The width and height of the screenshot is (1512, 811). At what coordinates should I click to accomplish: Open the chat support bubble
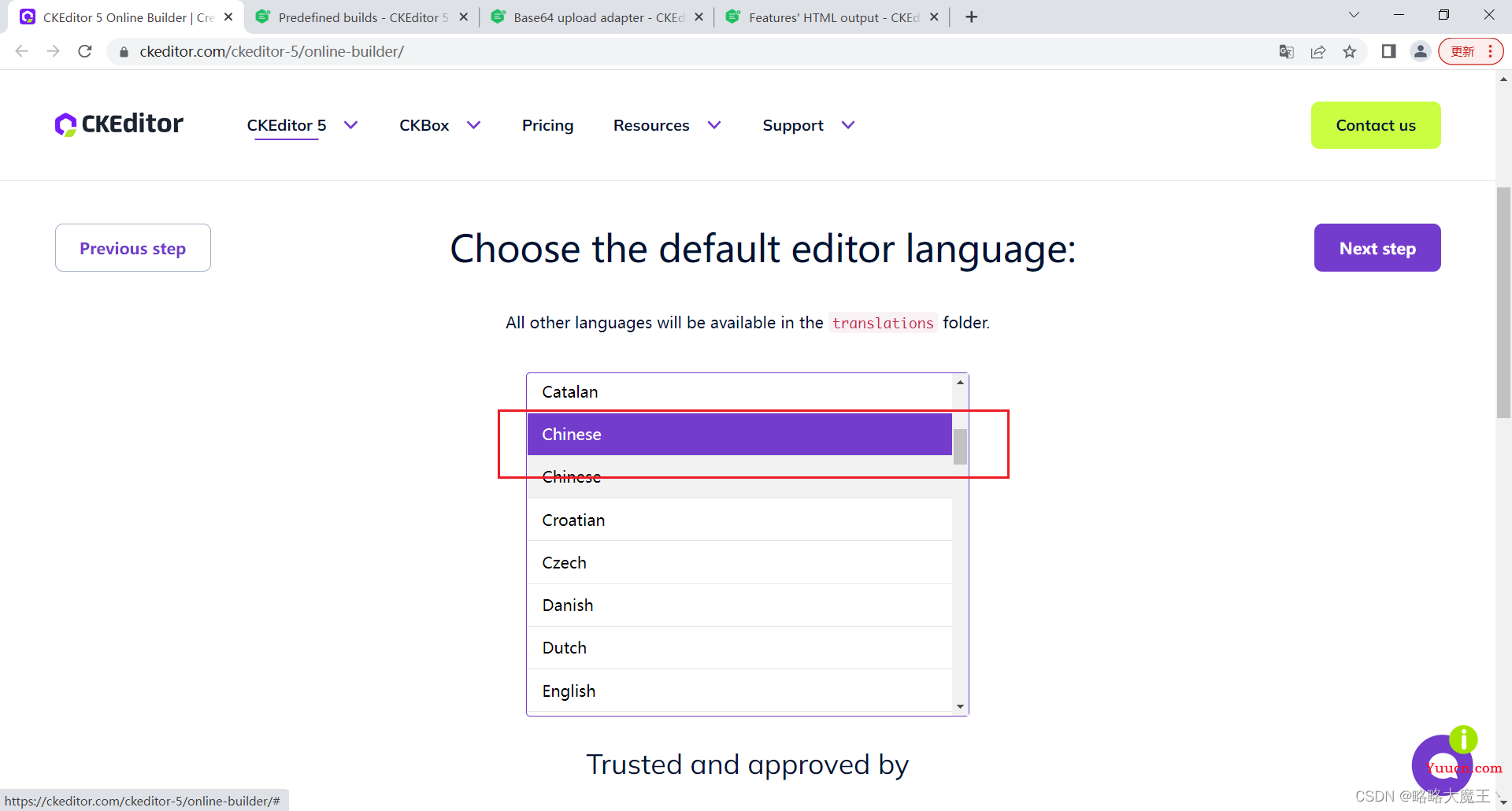(1442, 765)
